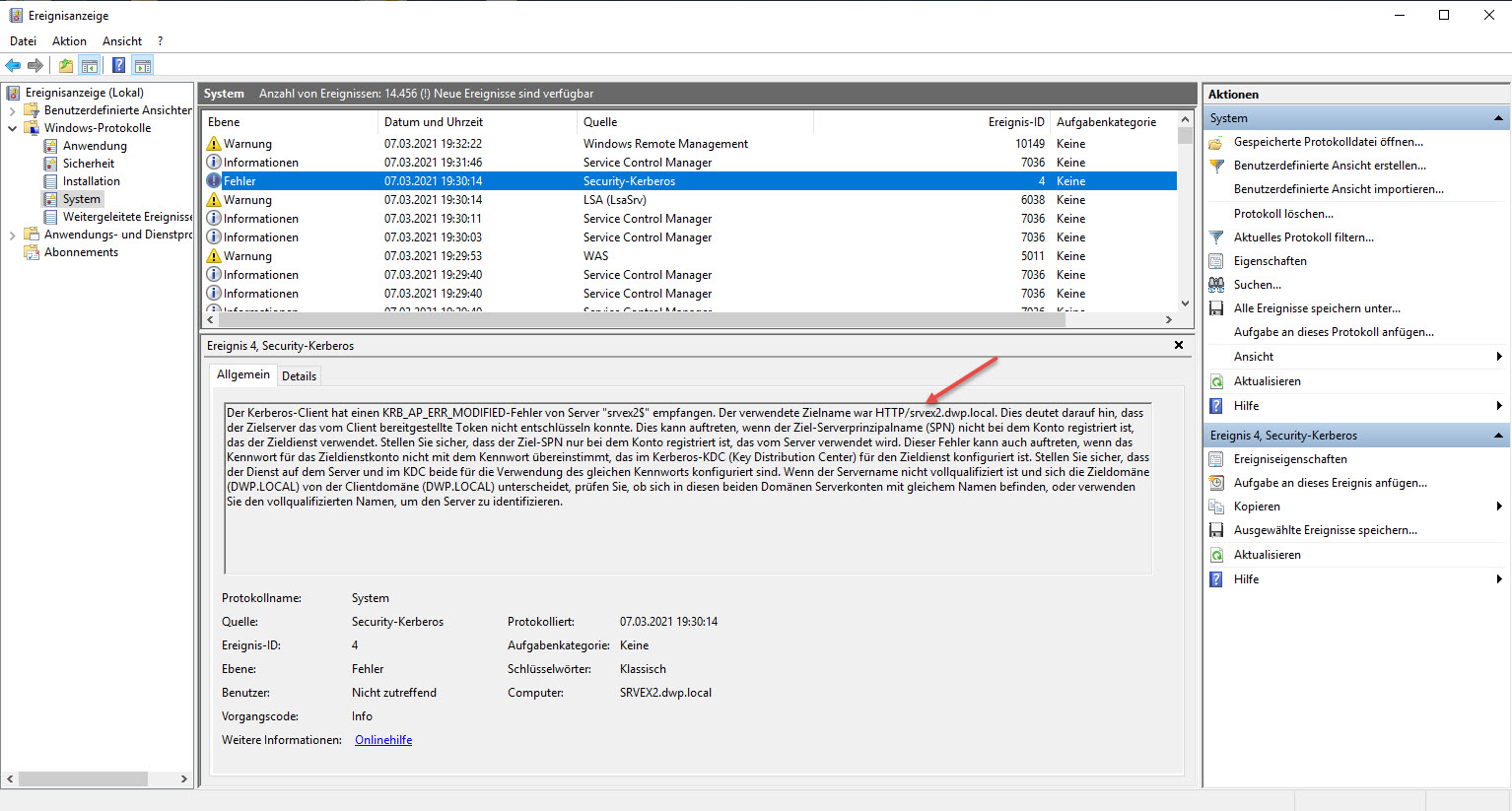Image resolution: width=1512 pixels, height=811 pixels.
Task: Click the event list scroll down arrow
Action: click(x=1185, y=304)
